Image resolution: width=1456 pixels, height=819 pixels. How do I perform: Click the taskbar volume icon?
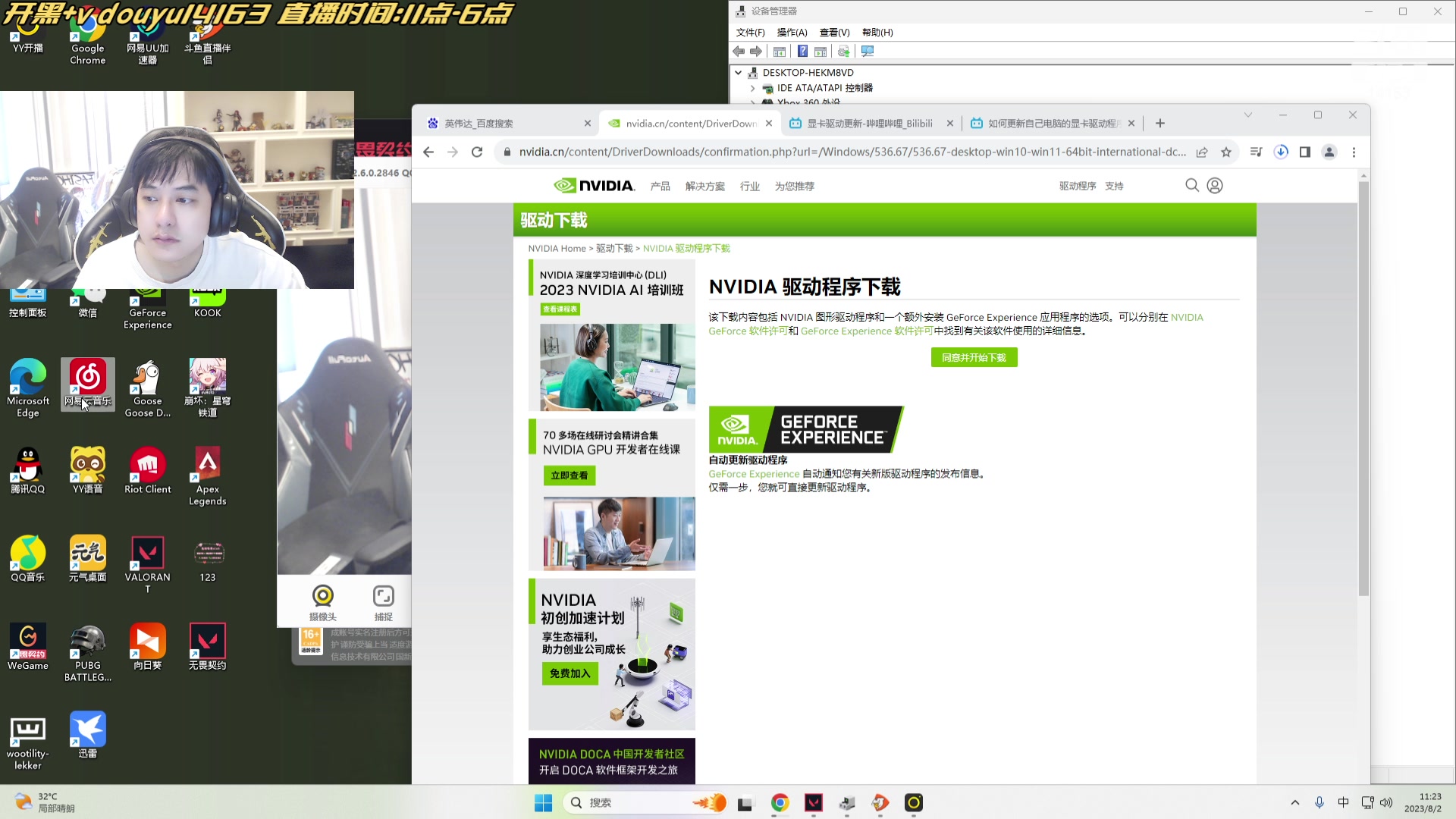pos(1386,802)
